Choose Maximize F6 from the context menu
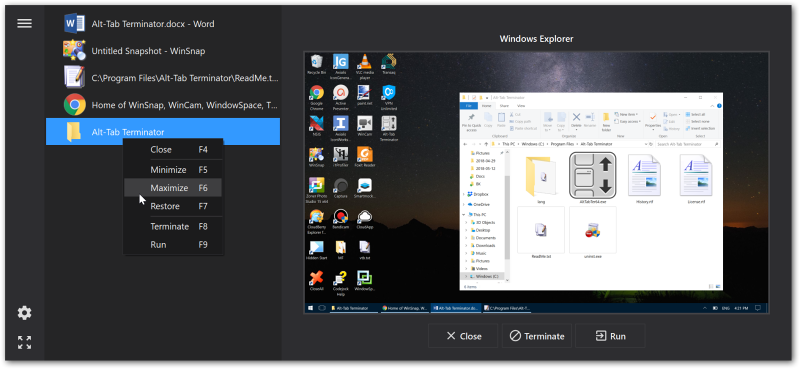The width and height of the screenshot is (800, 369). tap(173, 188)
